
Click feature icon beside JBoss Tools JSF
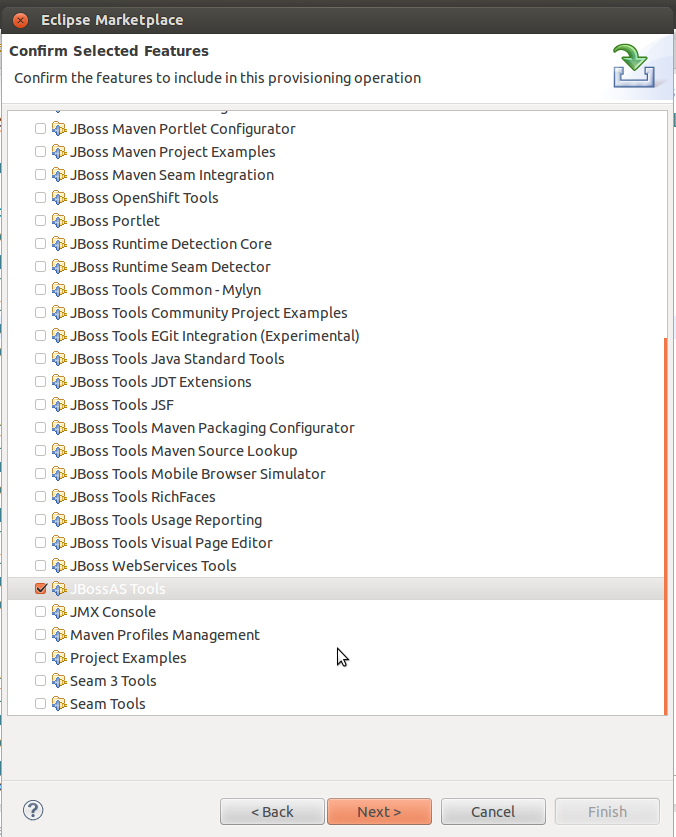(59, 405)
